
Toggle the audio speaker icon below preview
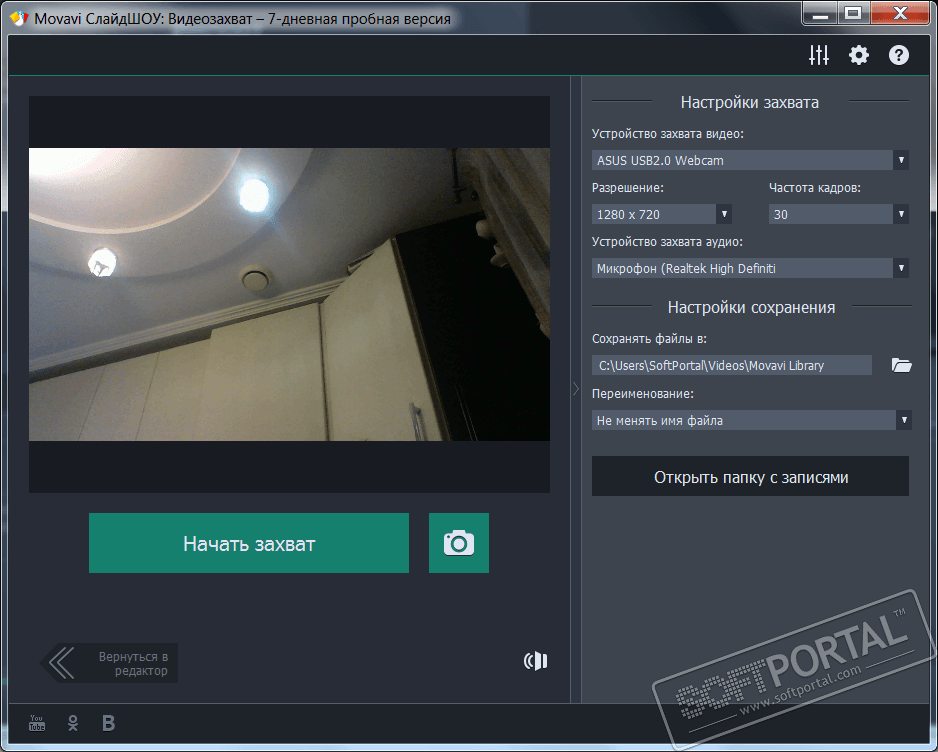pyautogui.click(x=535, y=661)
